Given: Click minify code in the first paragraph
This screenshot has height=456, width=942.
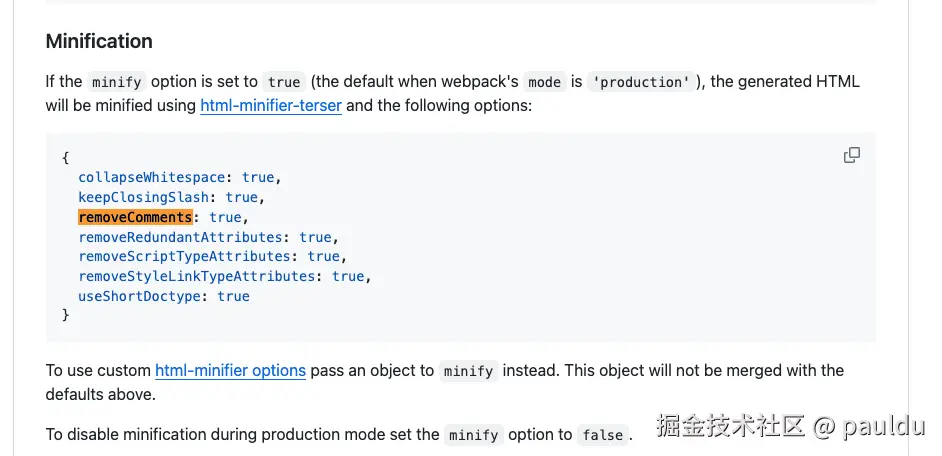Looking at the screenshot, I should coord(116,82).
